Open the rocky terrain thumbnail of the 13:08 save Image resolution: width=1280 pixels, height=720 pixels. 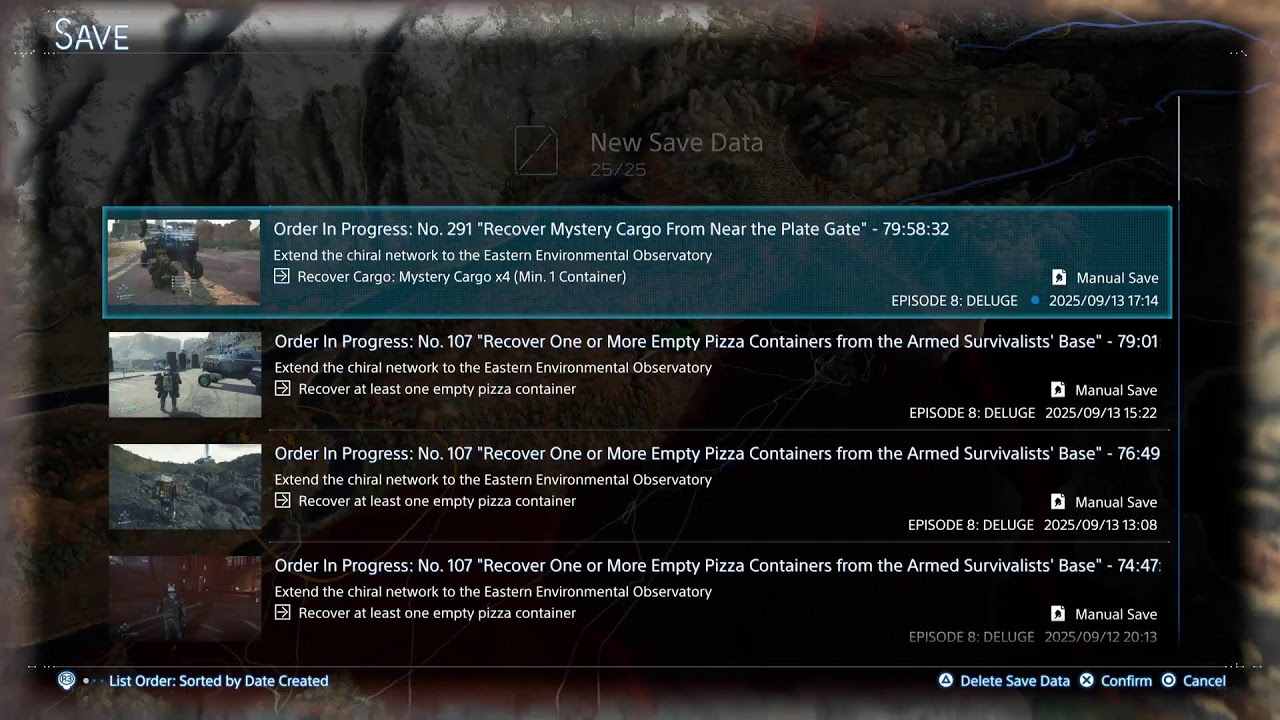point(185,487)
